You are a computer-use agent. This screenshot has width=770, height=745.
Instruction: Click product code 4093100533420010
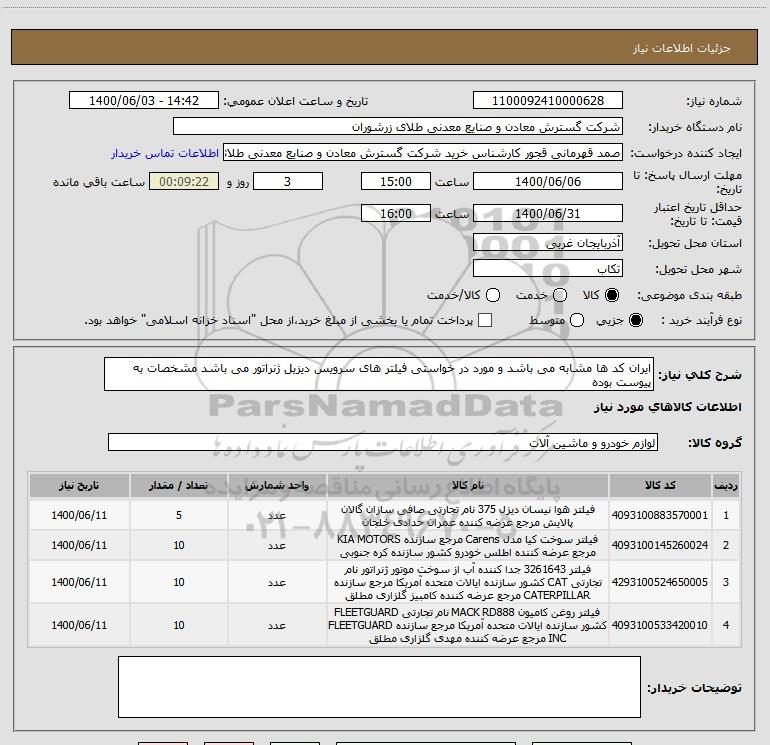(x=660, y=625)
